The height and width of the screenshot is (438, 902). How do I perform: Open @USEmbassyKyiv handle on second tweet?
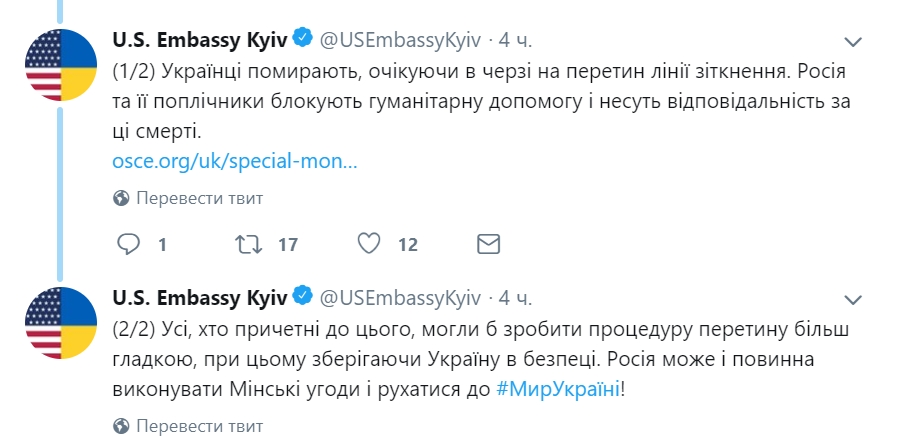(400, 298)
